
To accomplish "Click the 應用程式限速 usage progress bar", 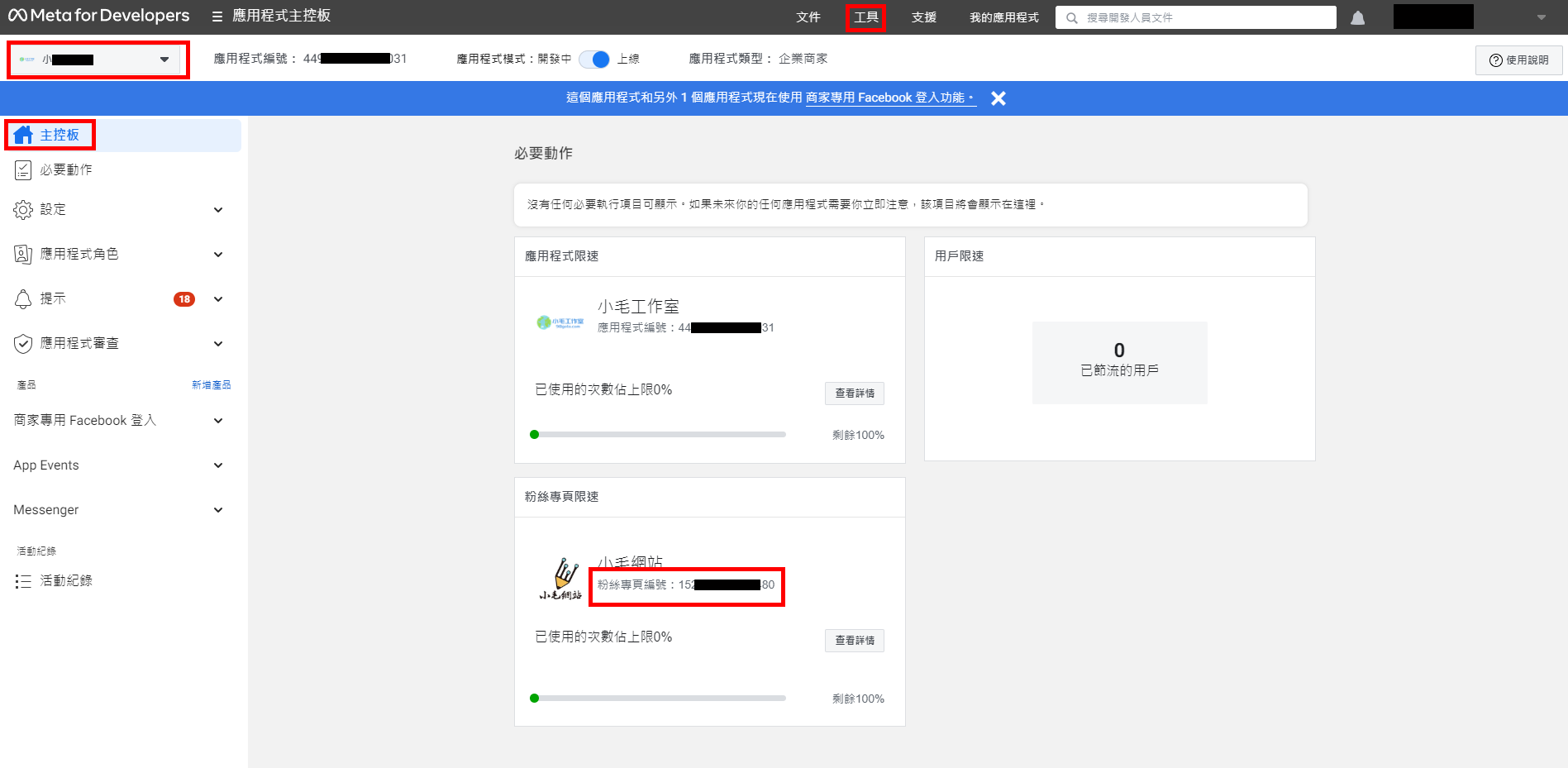I will pyautogui.click(x=658, y=435).
